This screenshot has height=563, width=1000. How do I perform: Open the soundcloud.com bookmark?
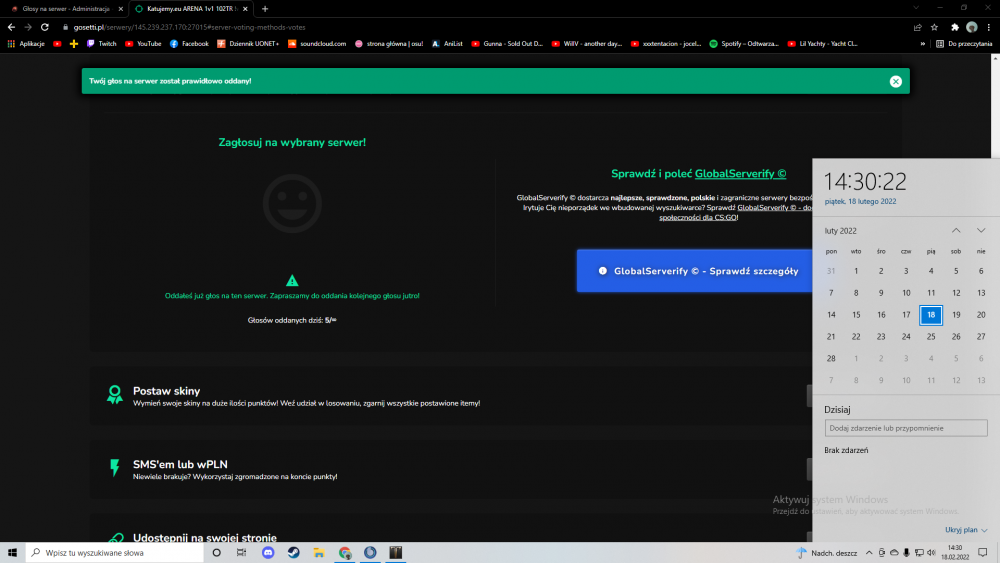click(317, 44)
